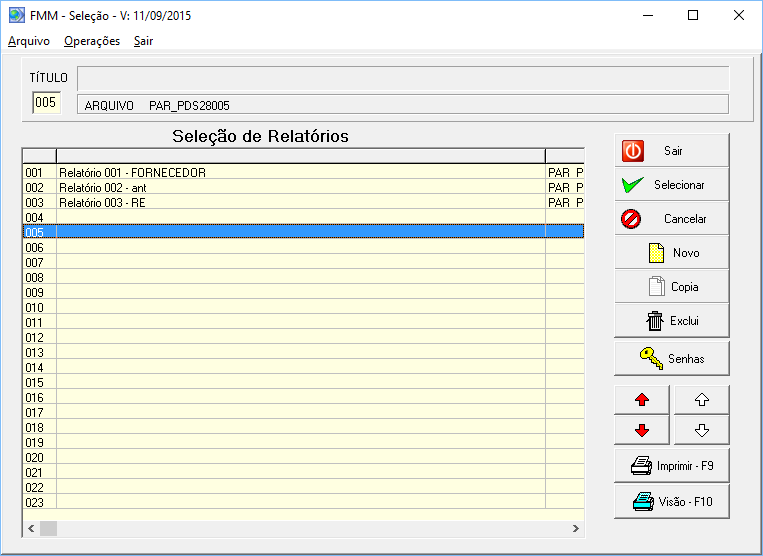Select row Relatório 003 - RE
Screen dimensions: 763x556
pos(303,202)
